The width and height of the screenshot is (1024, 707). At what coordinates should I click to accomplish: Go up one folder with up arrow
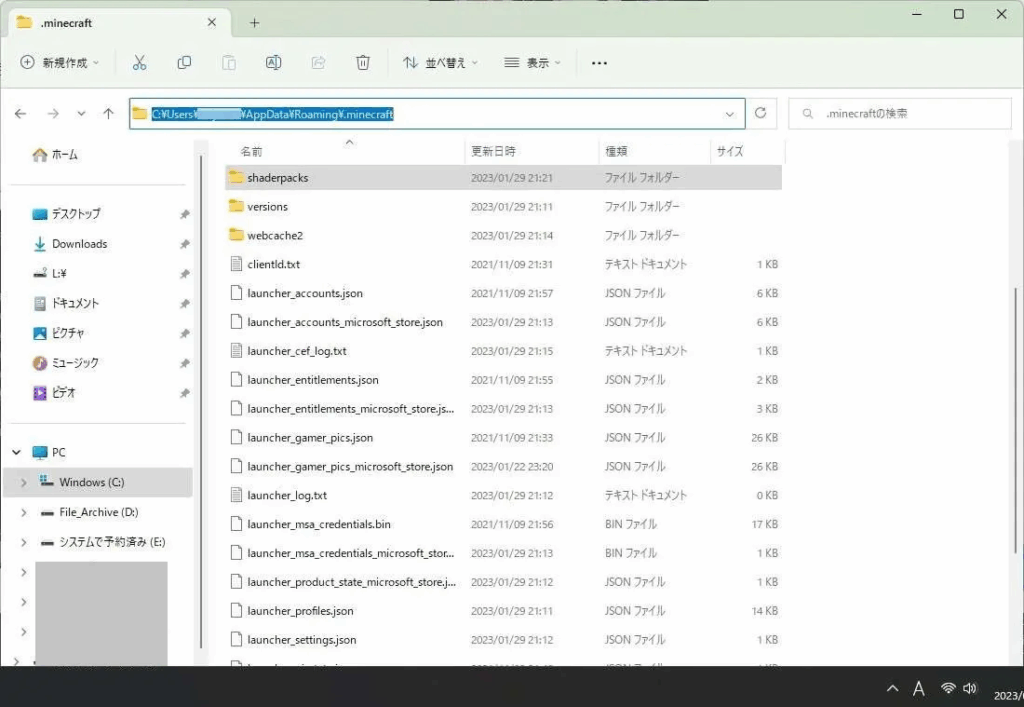[108, 114]
